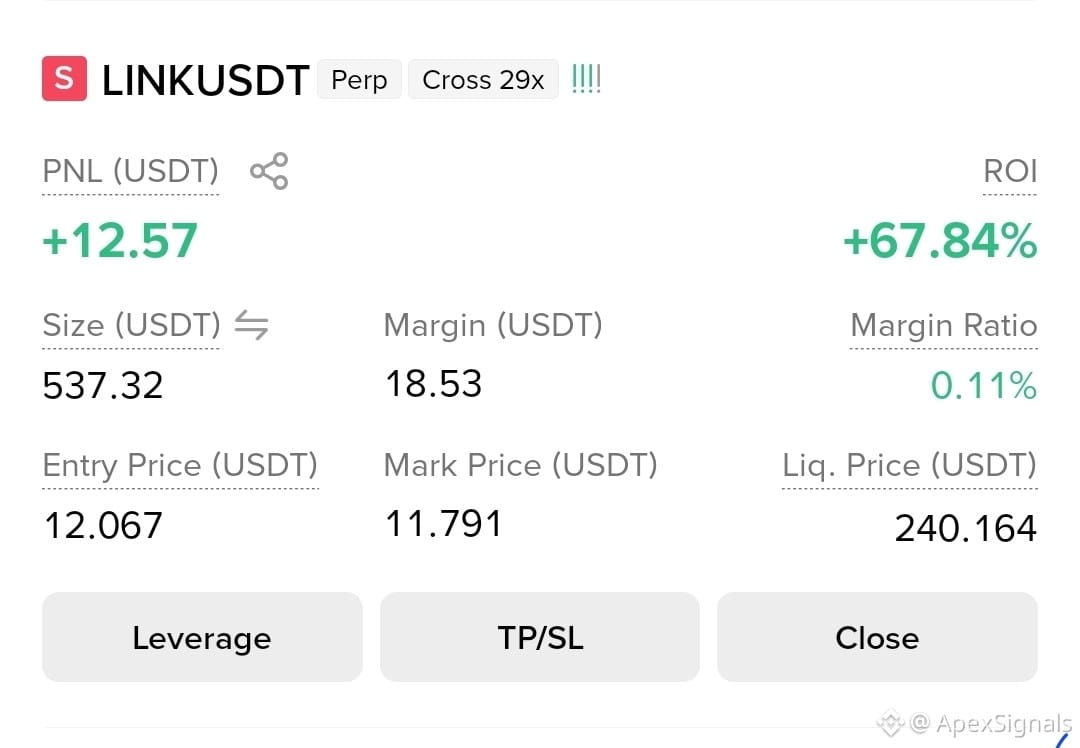The height and width of the screenshot is (748, 1080).
Task: Open the LINKUSDT symbol title
Action: [x=205, y=80]
